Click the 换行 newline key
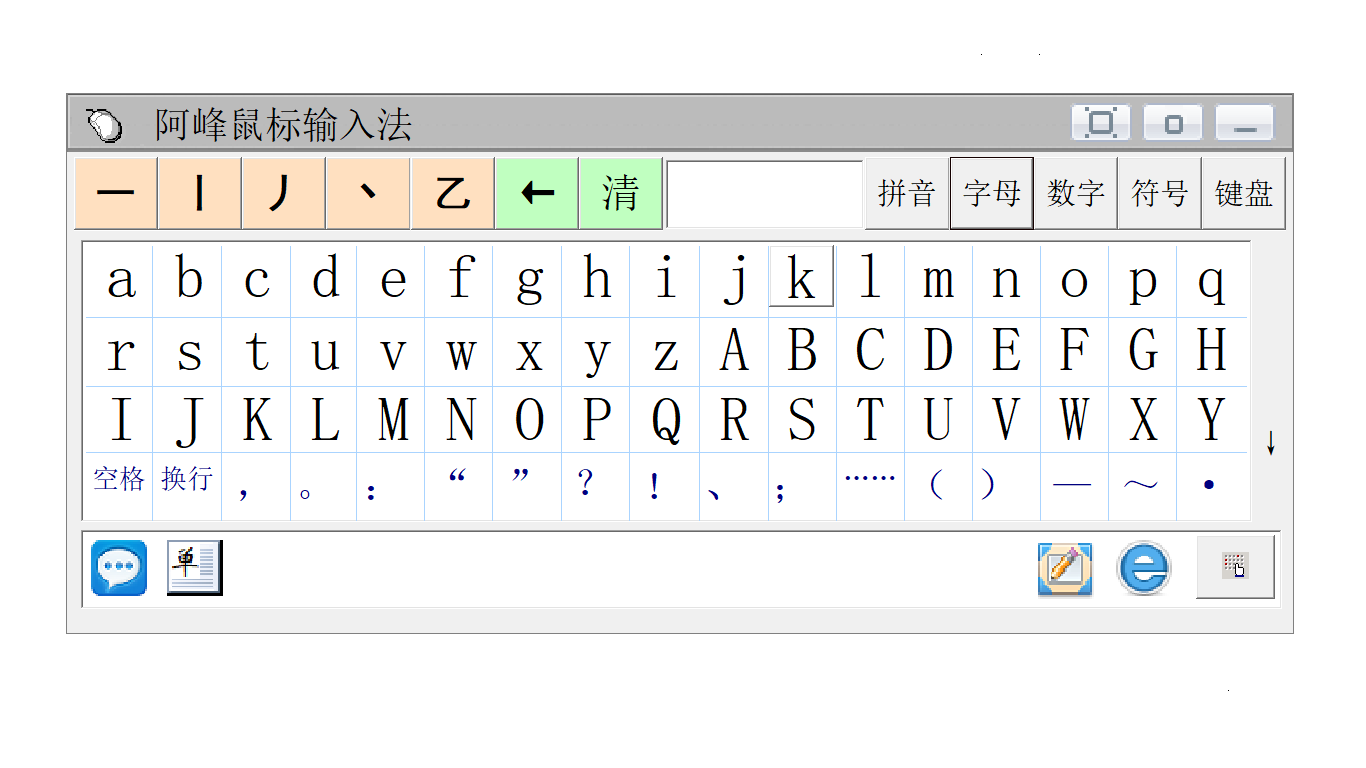 (188, 486)
